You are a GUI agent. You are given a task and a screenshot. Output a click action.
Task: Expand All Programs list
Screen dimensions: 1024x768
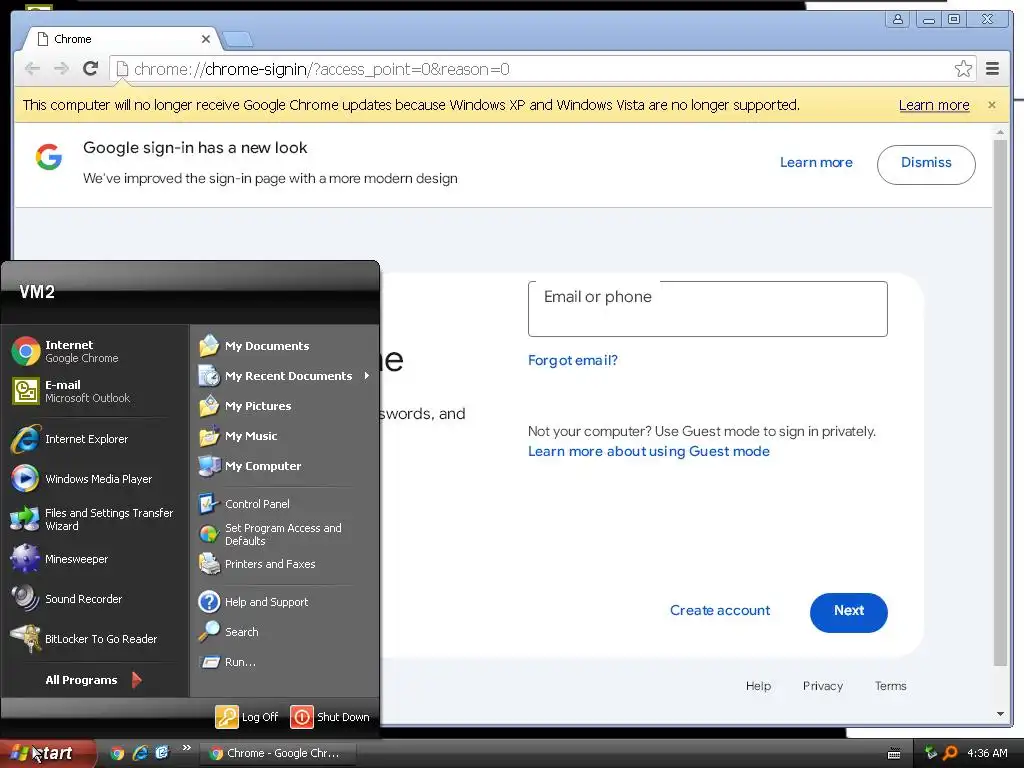[x=93, y=680]
